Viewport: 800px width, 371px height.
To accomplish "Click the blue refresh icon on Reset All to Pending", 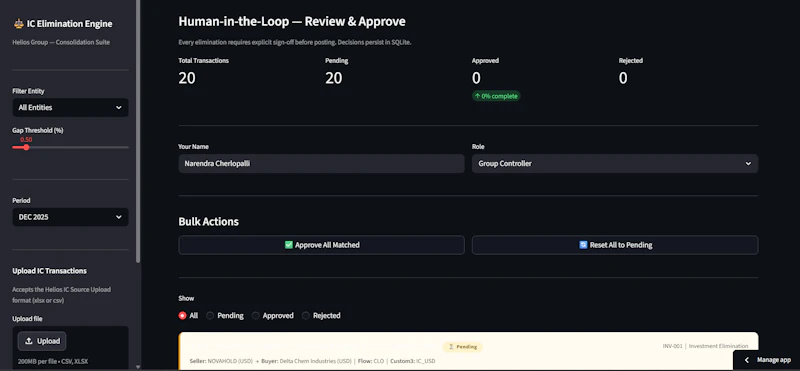I will pos(583,245).
